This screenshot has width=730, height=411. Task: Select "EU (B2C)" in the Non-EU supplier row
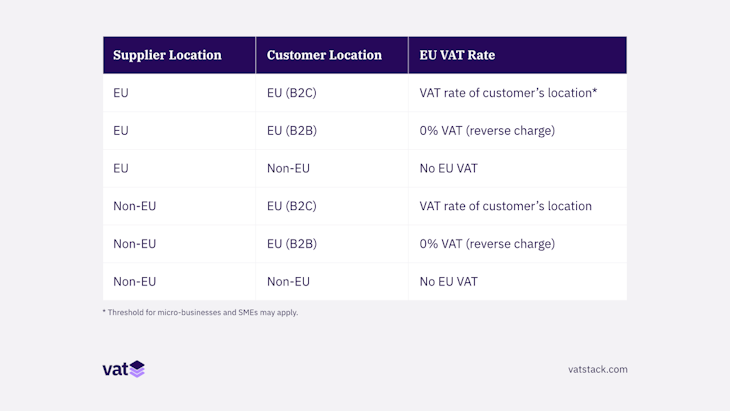(x=291, y=206)
